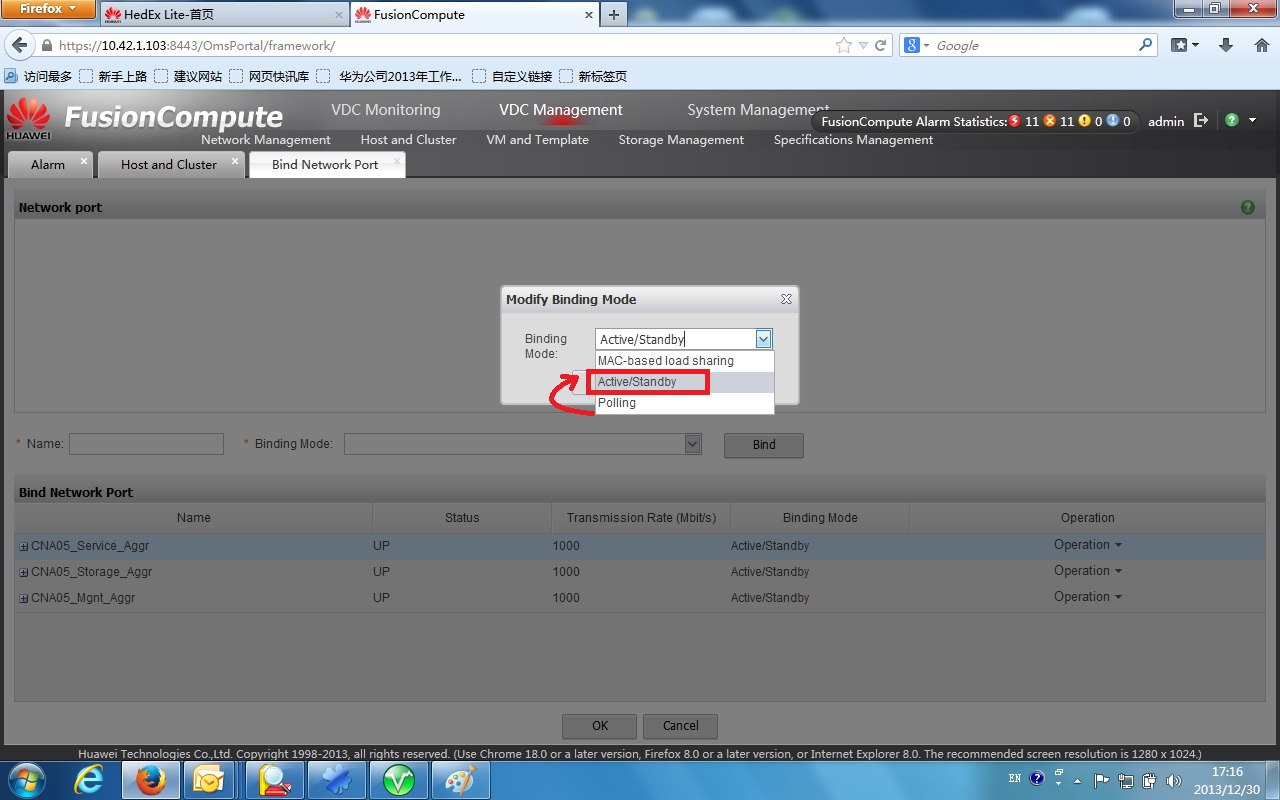Click the green checkmark app on the taskbar

[399, 779]
